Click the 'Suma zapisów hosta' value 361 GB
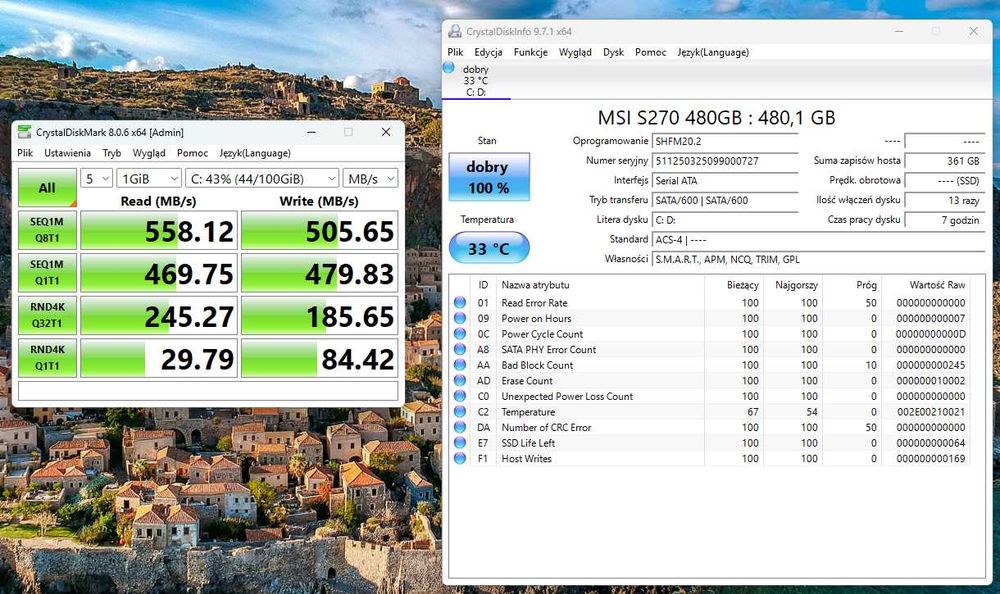Screen dimensions: 1000x594 pyautogui.click(x=944, y=161)
